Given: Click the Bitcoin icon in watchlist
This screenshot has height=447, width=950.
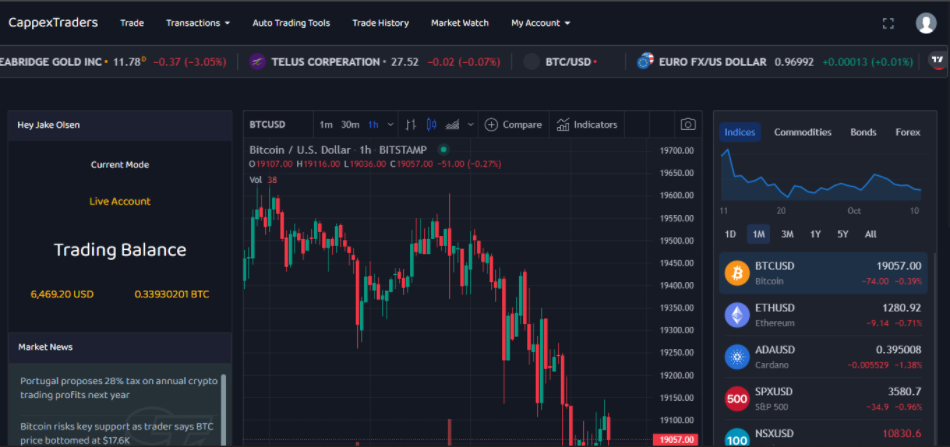Looking at the screenshot, I should [x=737, y=273].
